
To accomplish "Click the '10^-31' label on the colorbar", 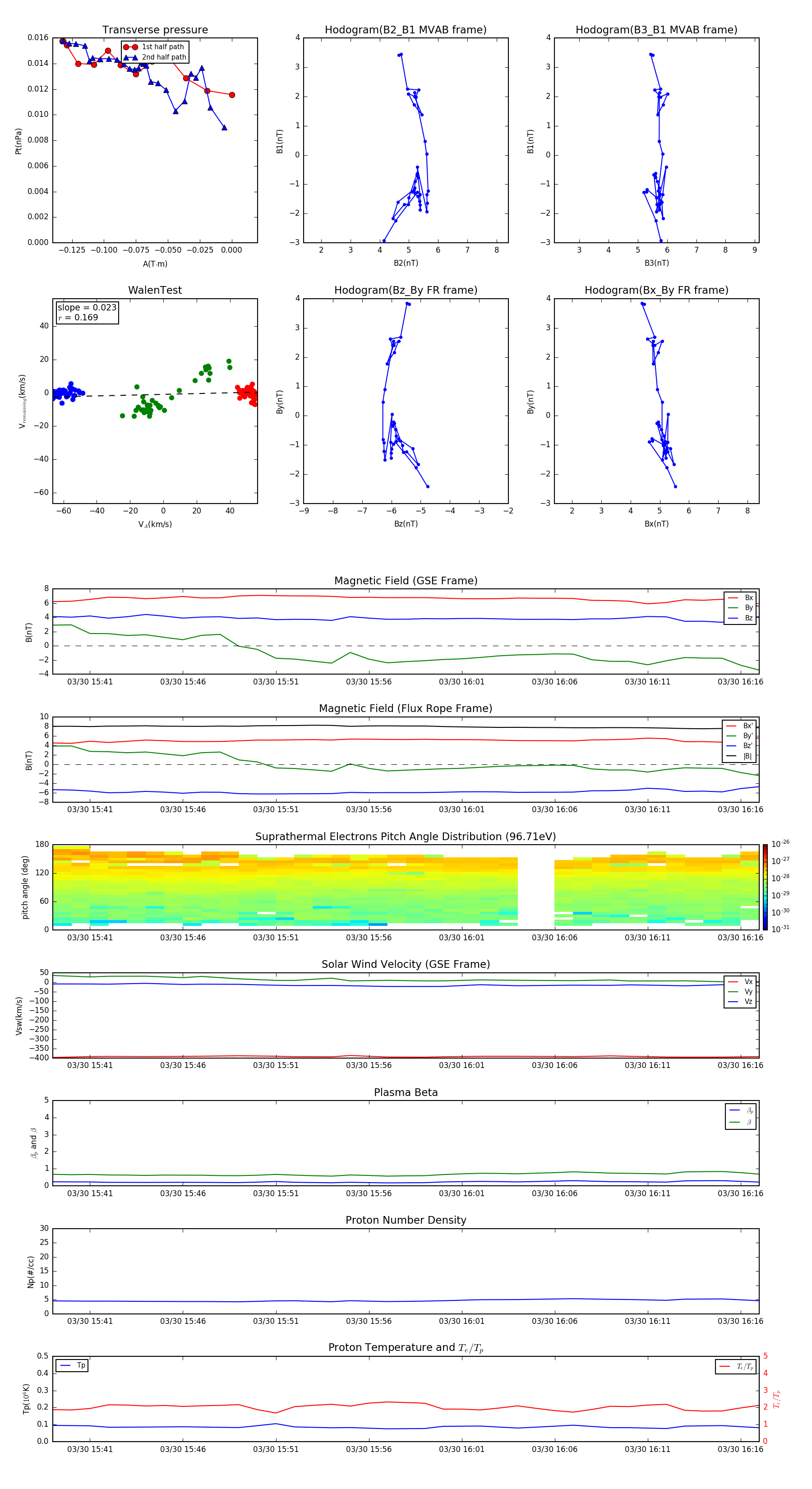I will 780,929.
